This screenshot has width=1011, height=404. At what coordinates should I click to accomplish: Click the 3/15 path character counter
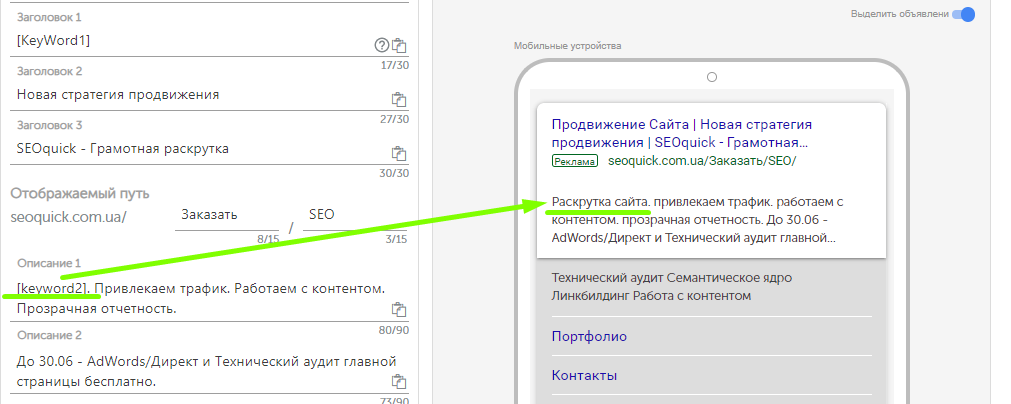pyautogui.click(x=397, y=239)
